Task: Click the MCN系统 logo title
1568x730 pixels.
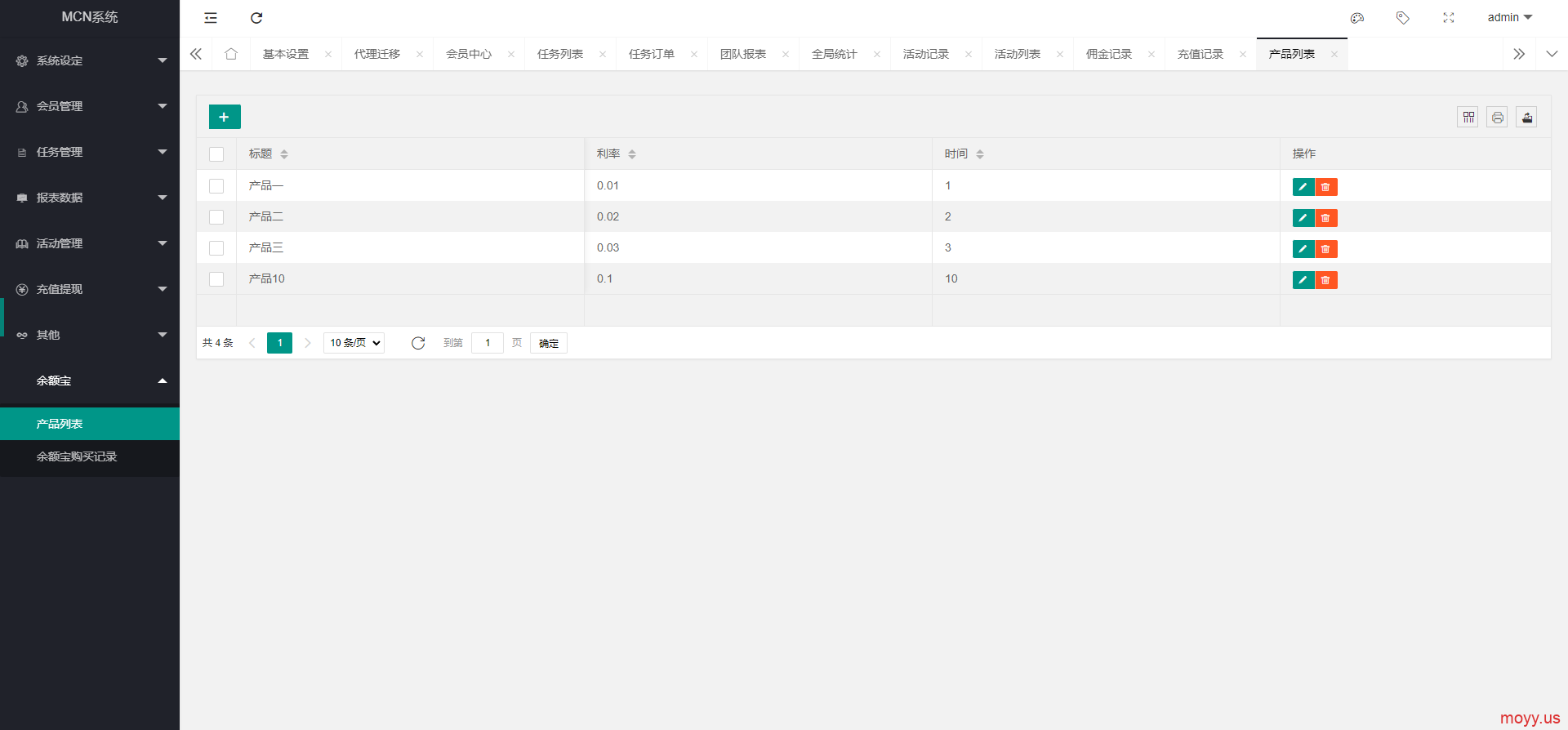Action: click(x=90, y=17)
